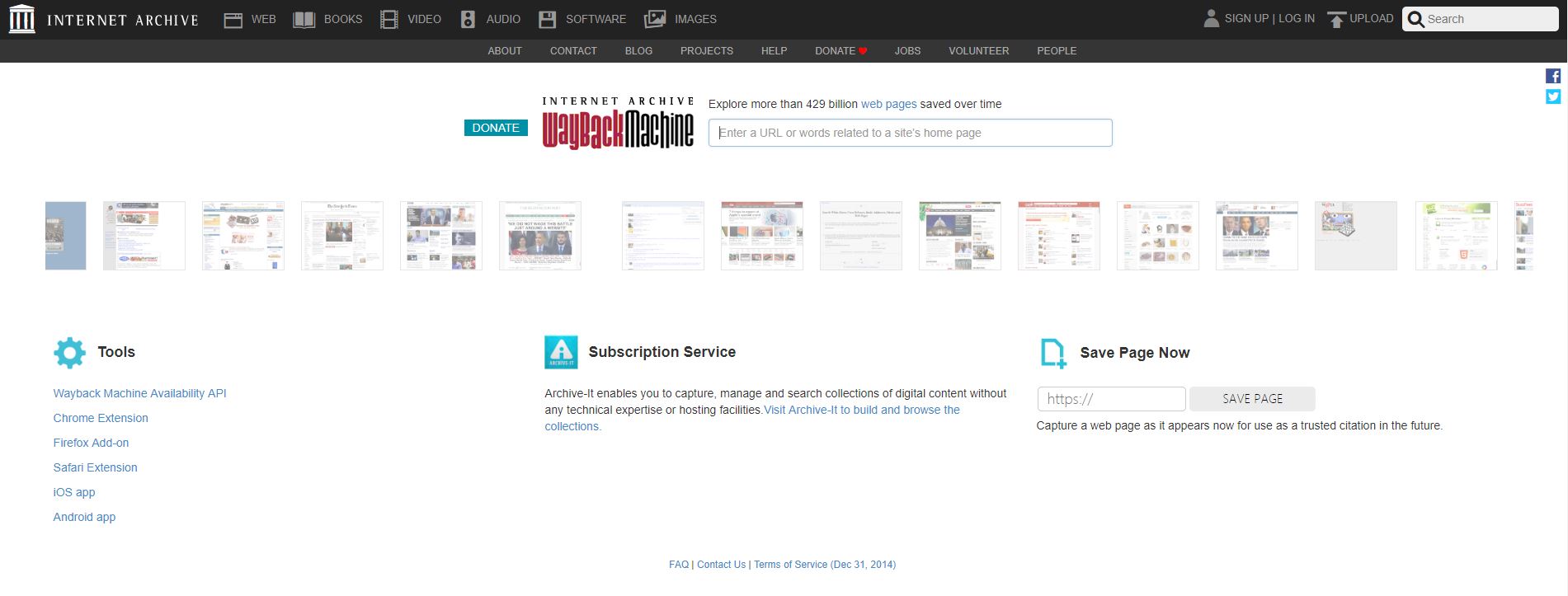1568x596 pixels.
Task: Open the PEOPLE menu item
Action: click(1057, 51)
